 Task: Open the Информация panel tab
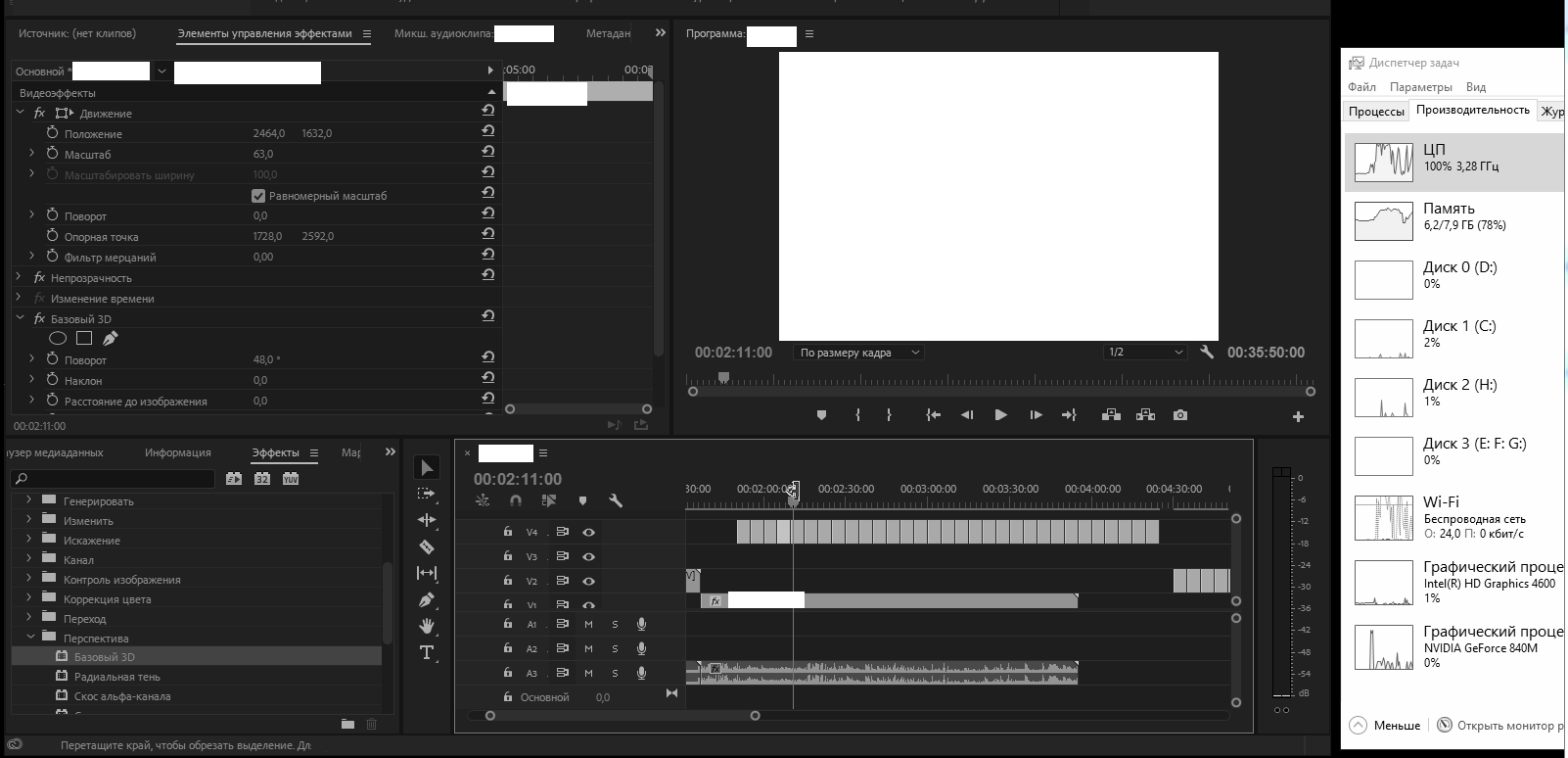click(177, 452)
